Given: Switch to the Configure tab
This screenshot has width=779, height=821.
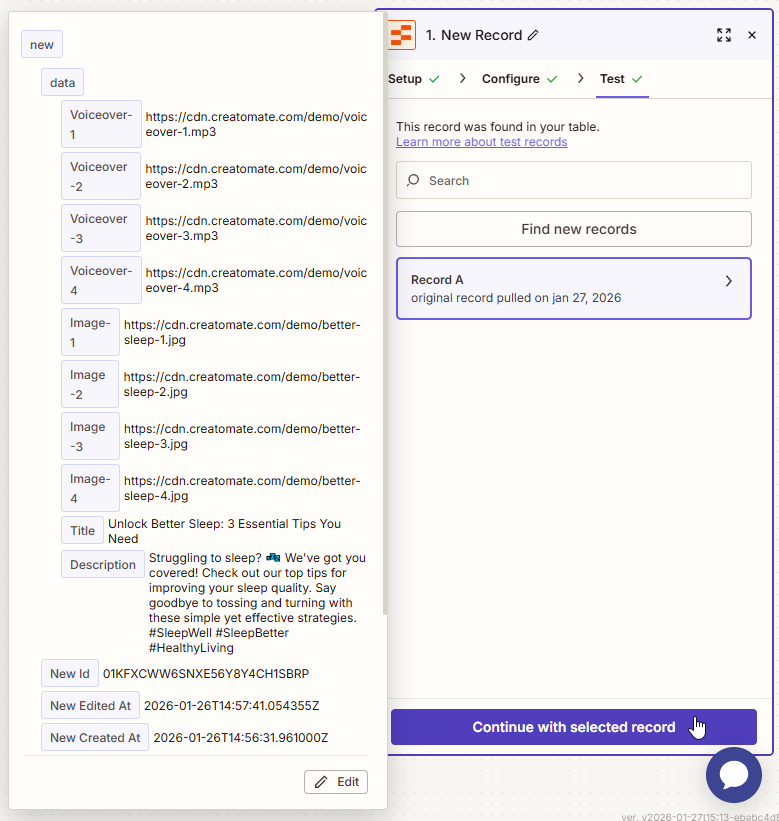Looking at the screenshot, I should pyautogui.click(x=518, y=79).
